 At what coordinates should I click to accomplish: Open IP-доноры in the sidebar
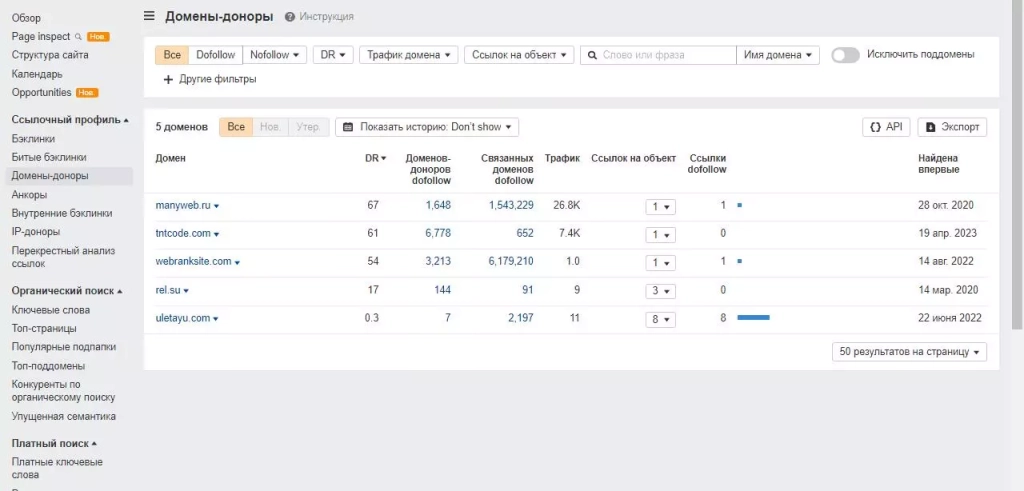pyautogui.click(x=36, y=231)
